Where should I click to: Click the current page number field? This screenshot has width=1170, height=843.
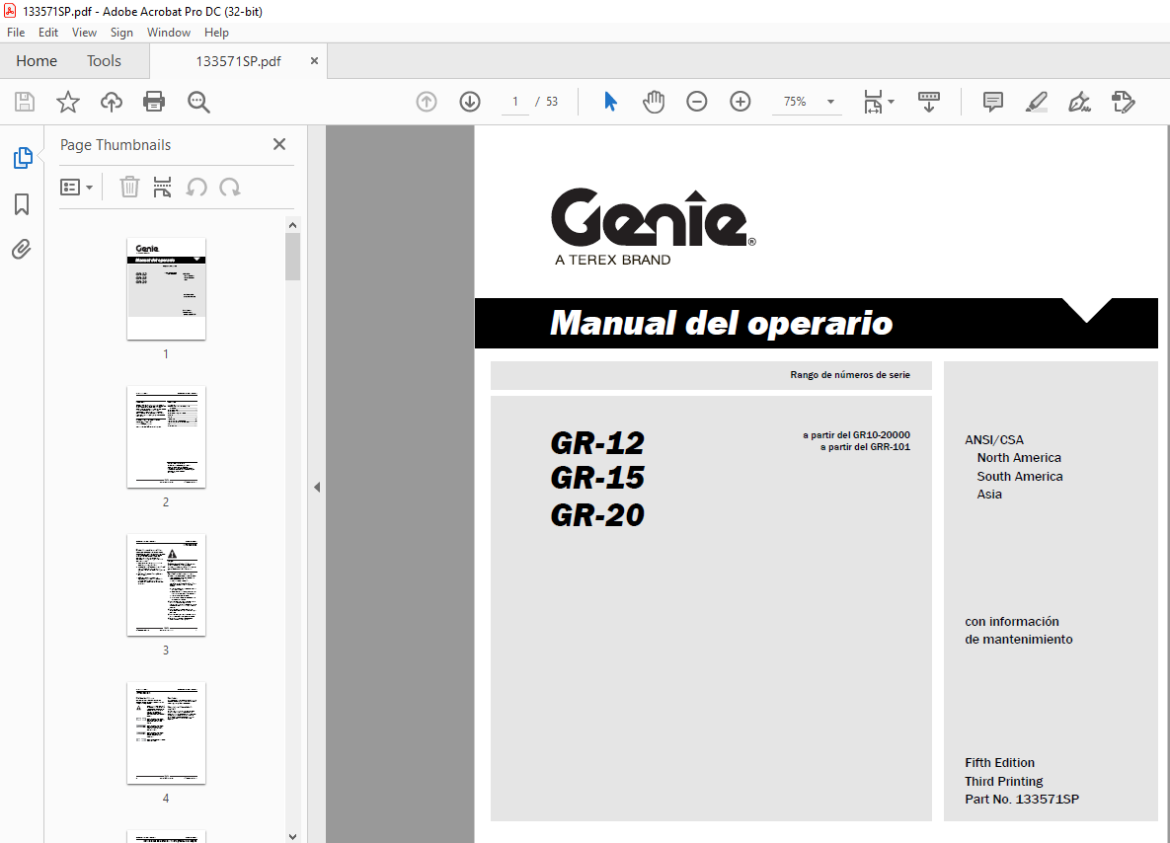515,101
